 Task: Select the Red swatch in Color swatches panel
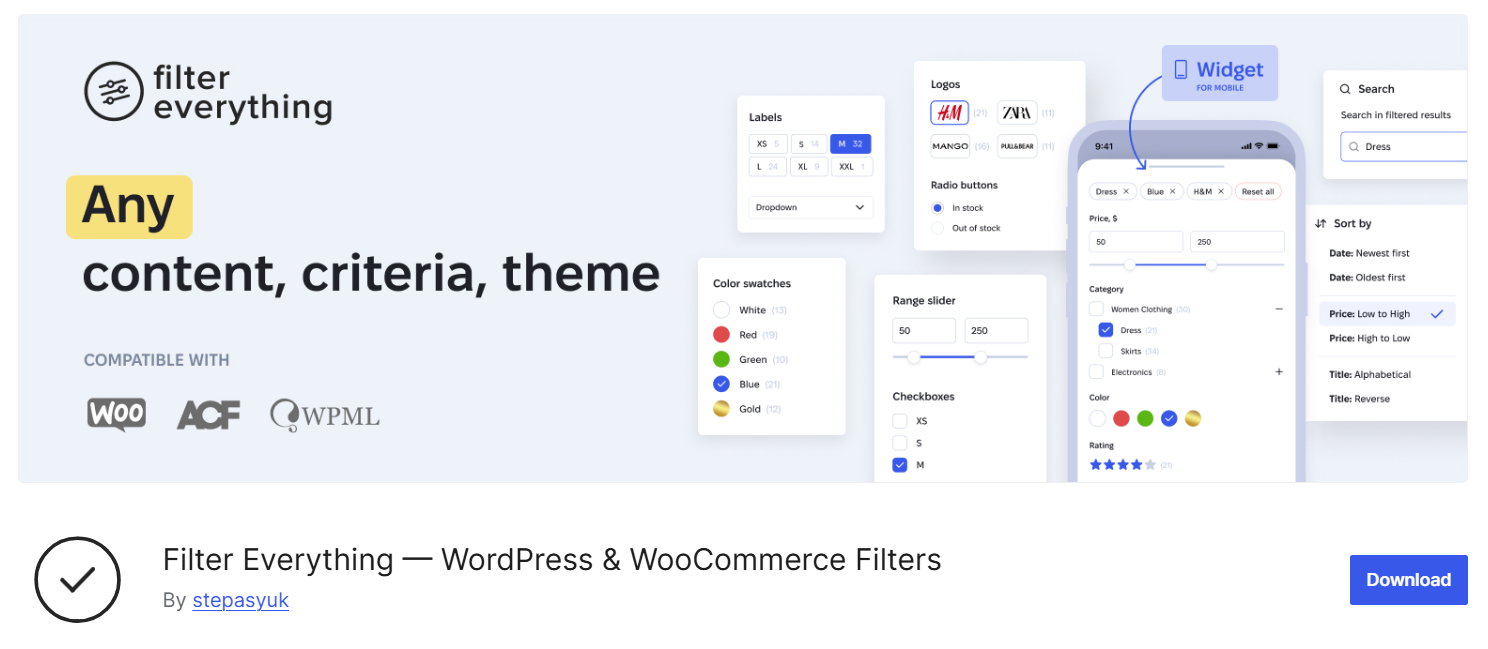pyautogui.click(x=721, y=335)
